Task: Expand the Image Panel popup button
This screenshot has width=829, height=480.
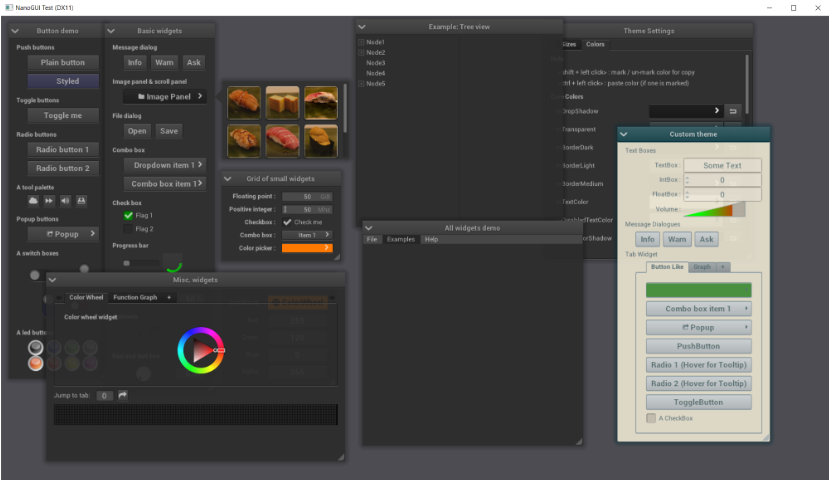Action: 164,97
